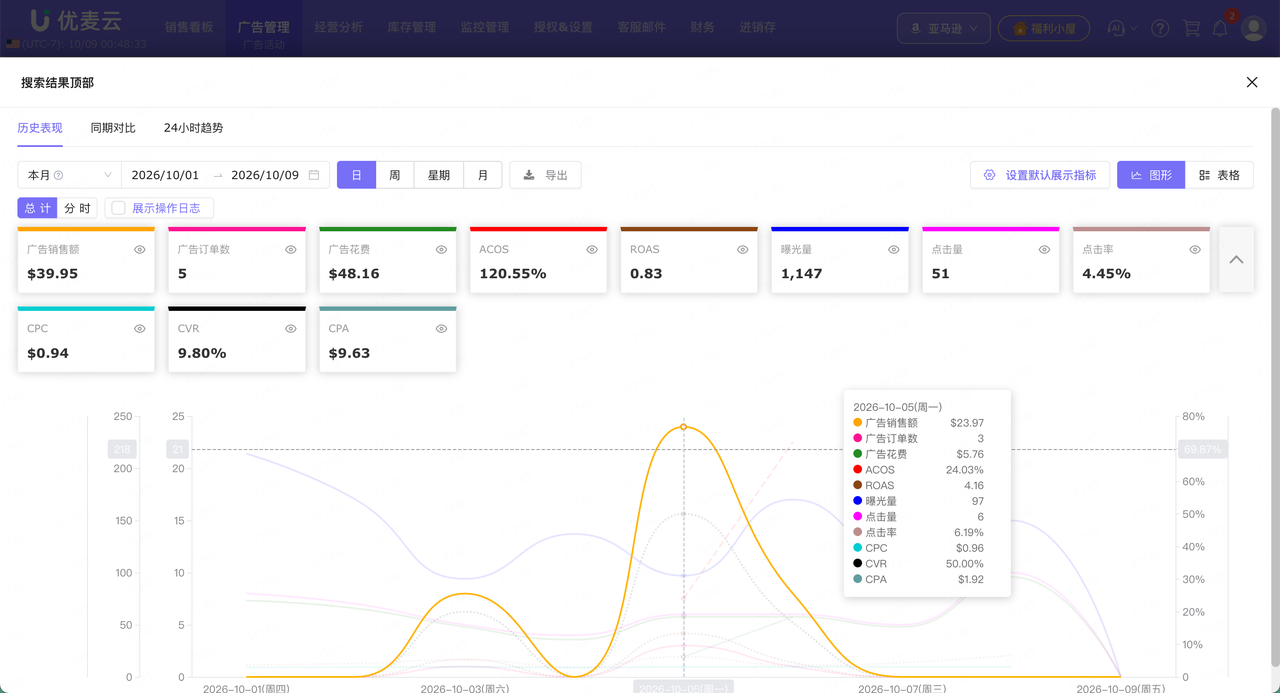
Task: Click the orange bar on 广告销售额 card
Action: click(86, 229)
